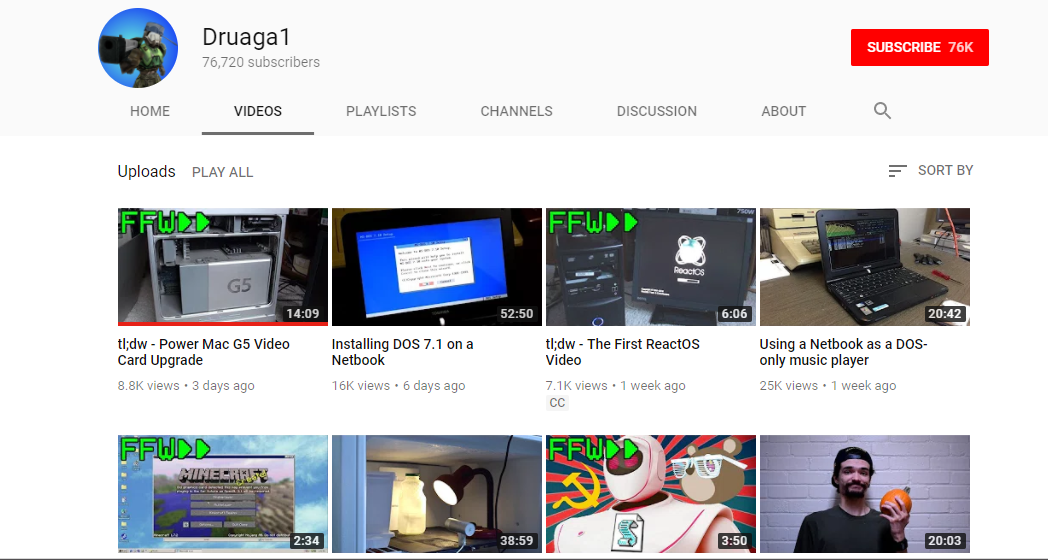Click the Sort By lines icon
The width and height of the screenshot is (1048, 560).
click(897, 171)
